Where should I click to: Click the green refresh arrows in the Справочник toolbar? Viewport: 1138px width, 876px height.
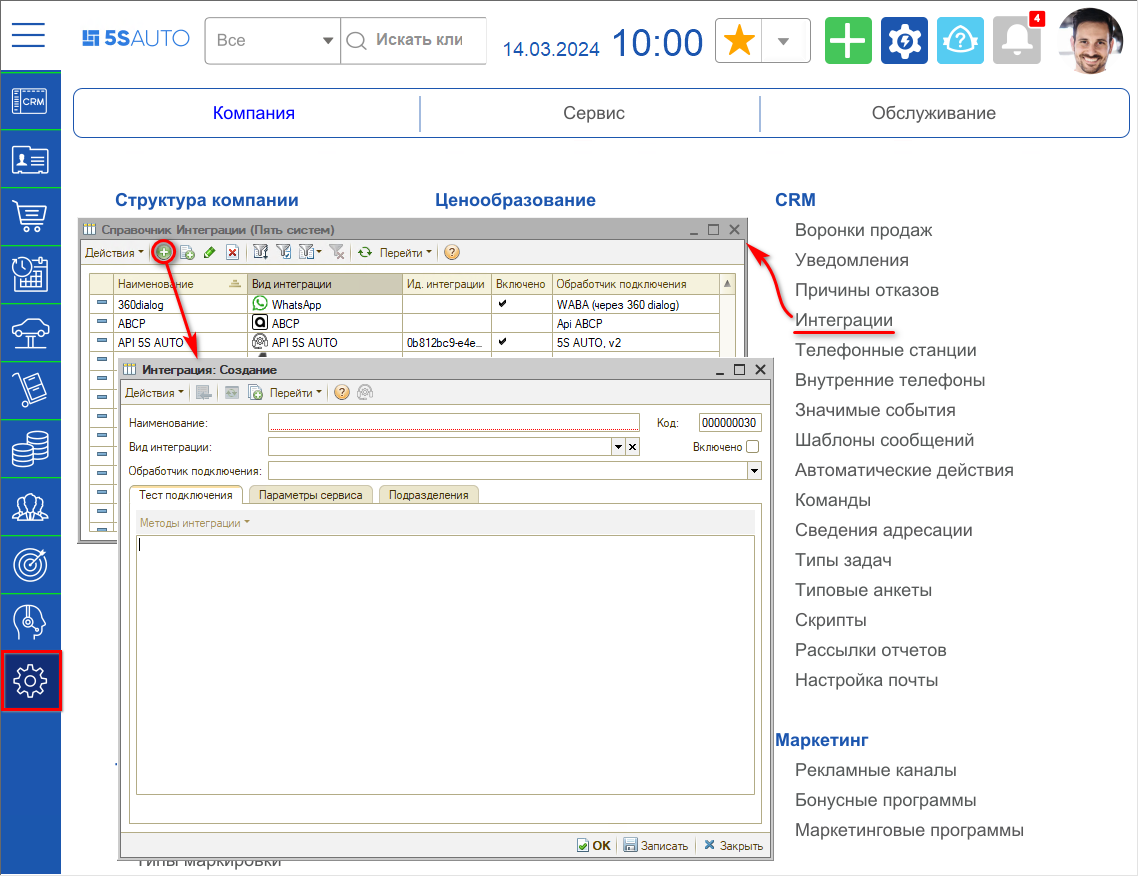(x=365, y=253)
